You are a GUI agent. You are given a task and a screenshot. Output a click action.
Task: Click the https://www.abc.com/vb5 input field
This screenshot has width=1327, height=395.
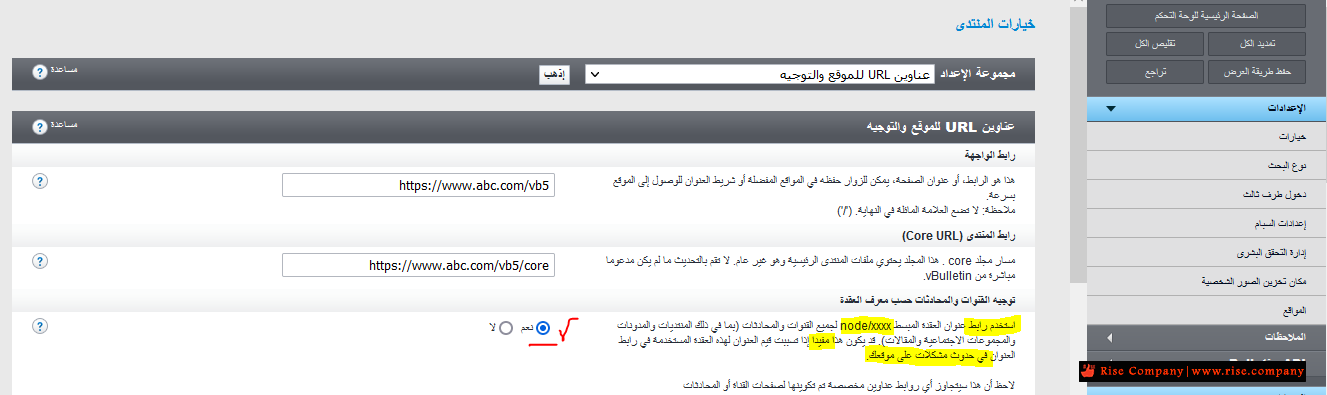[418, 185]
